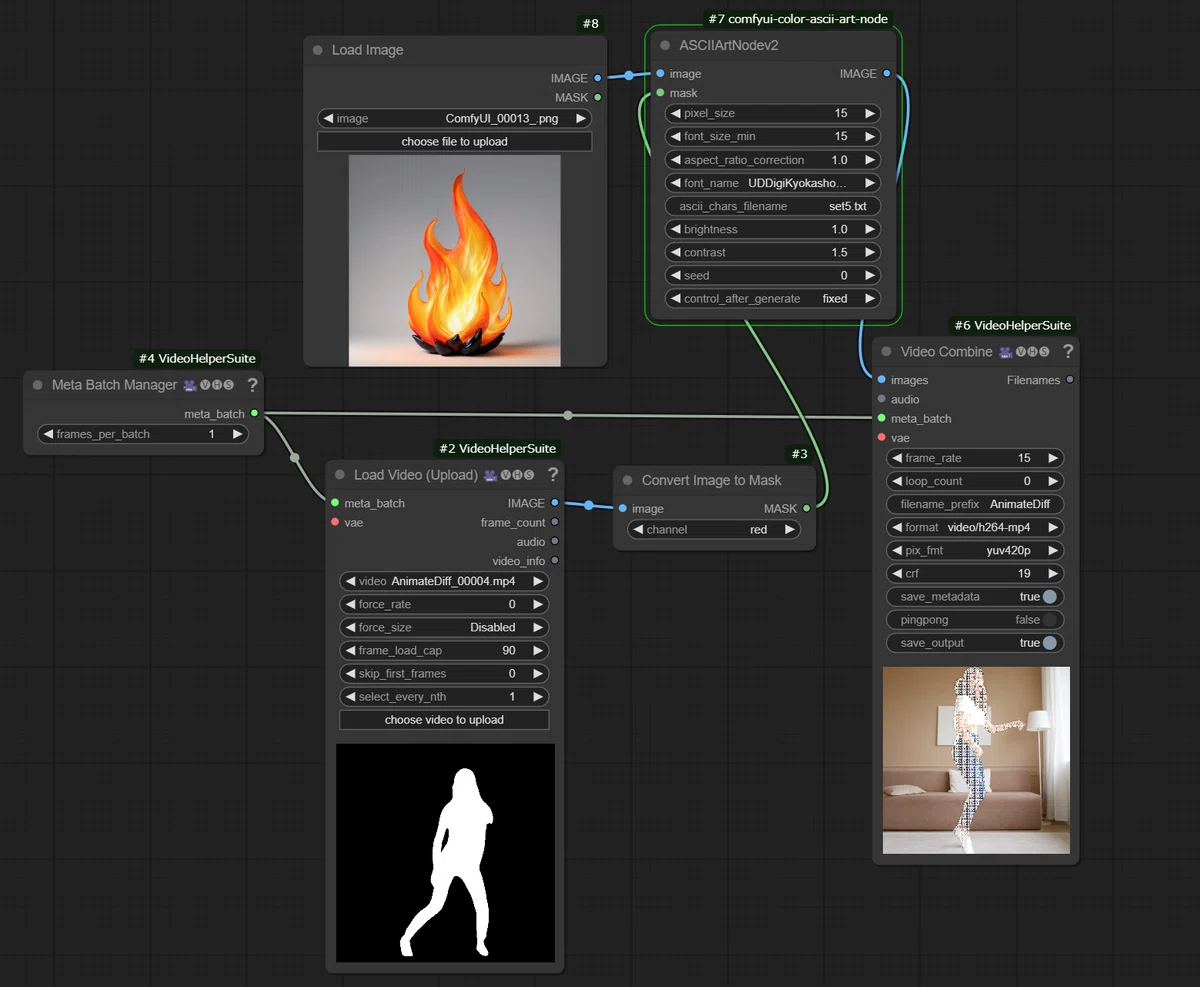
Task: Open the font_name dropdown
Action: (773, 183)
